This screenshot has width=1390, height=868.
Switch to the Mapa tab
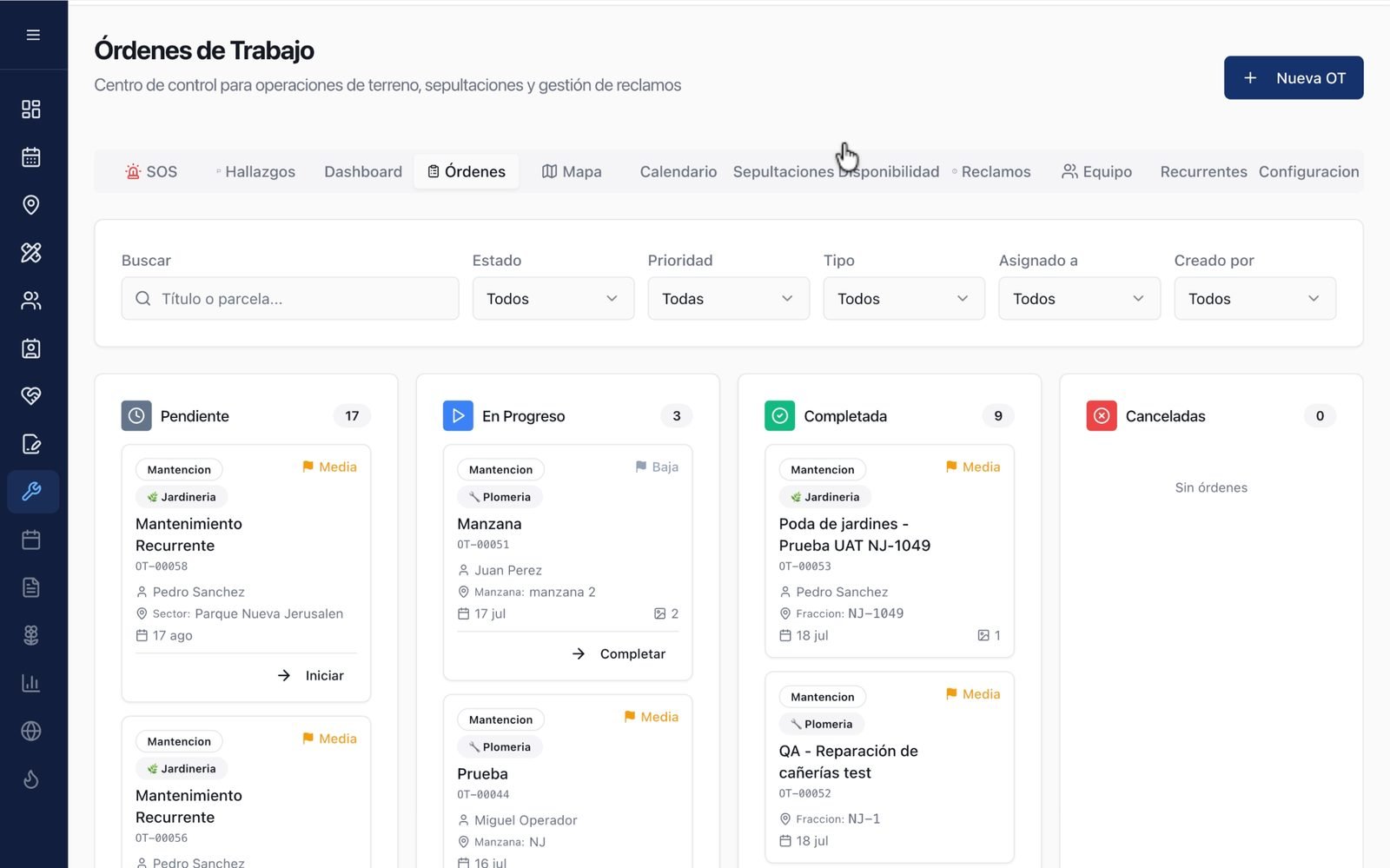click(x=572, y=172)
